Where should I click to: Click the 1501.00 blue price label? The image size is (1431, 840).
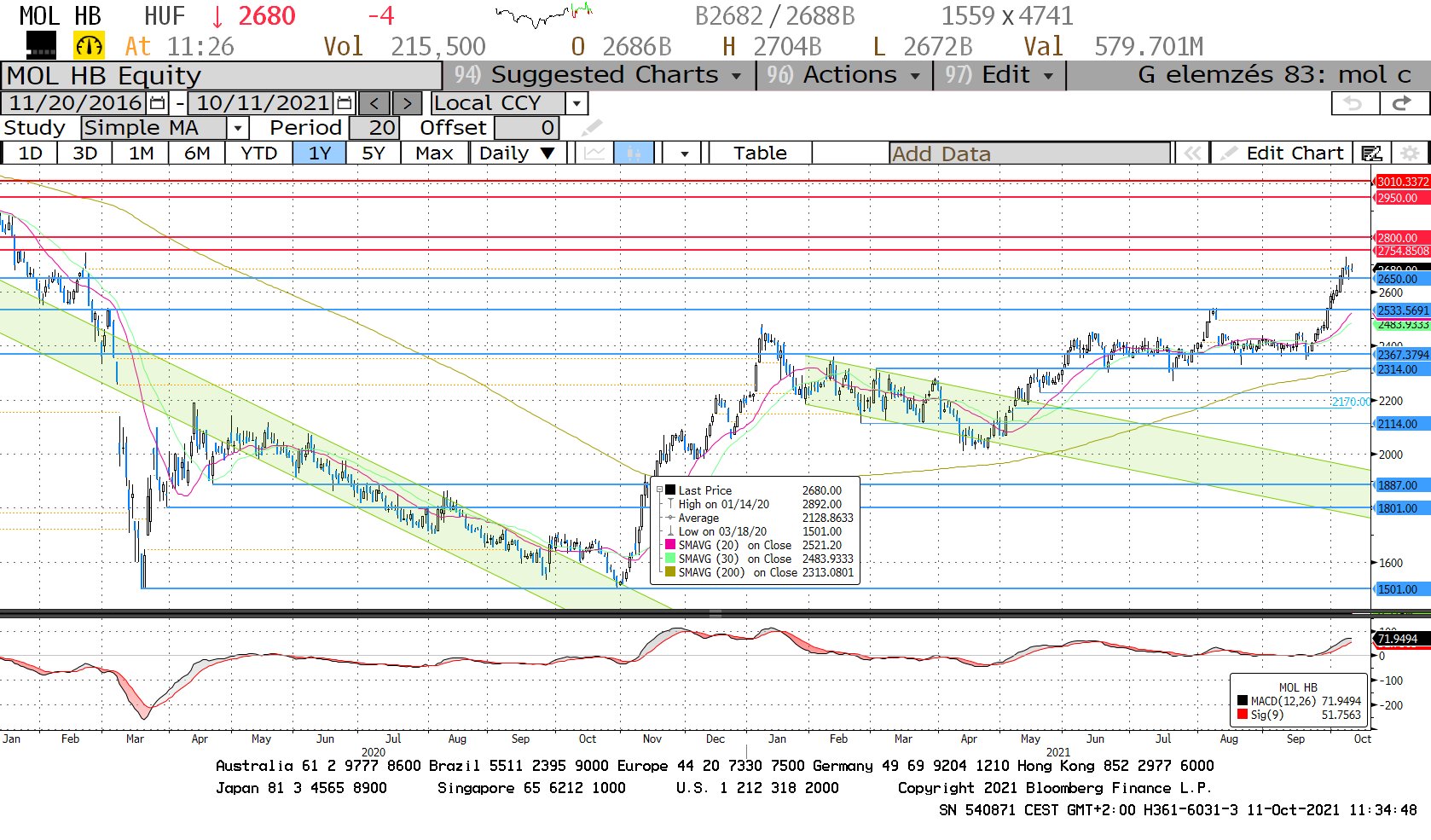coord(1402,589)
